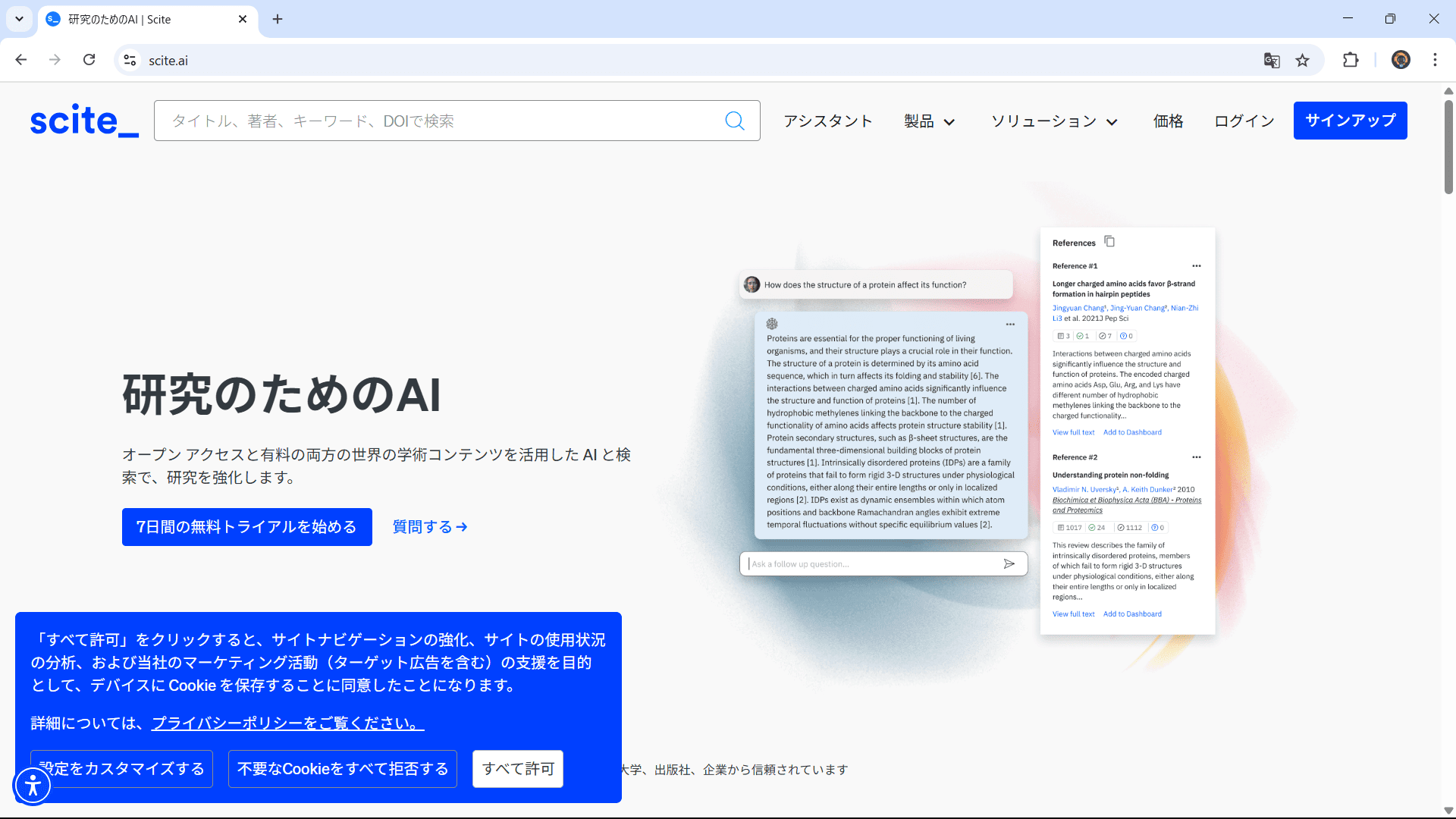The image size is (1456, 819).
Task: Open the browser extensions puzzle icon
Action: point(1351,61)
